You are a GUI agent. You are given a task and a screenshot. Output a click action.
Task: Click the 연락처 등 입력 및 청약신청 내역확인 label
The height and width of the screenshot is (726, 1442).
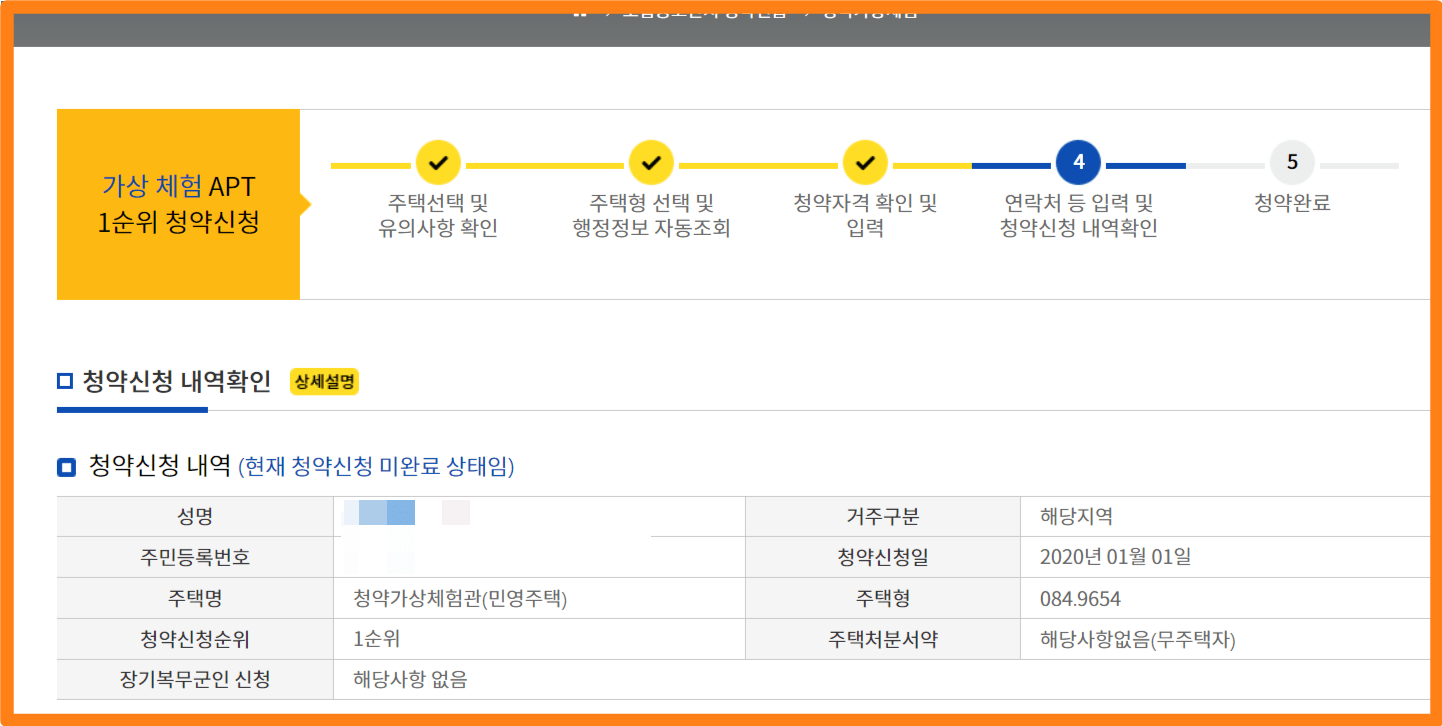pos(1078,216)
